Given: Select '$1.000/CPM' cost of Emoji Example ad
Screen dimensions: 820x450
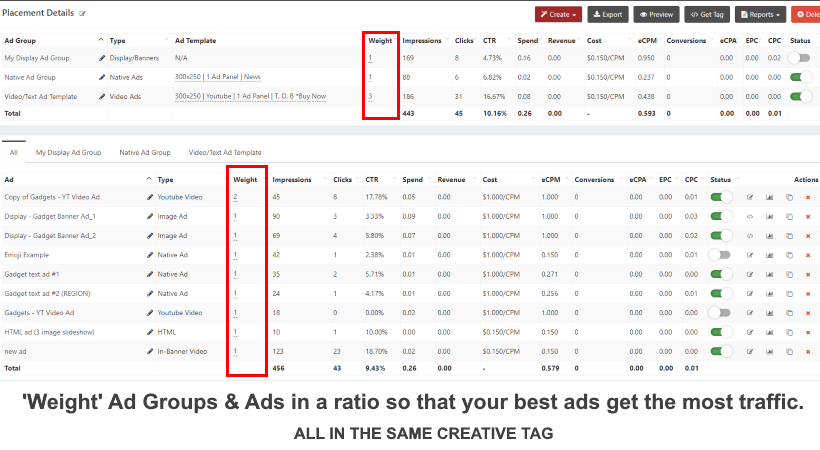Looking at the screenshot, I should (501, 255).
